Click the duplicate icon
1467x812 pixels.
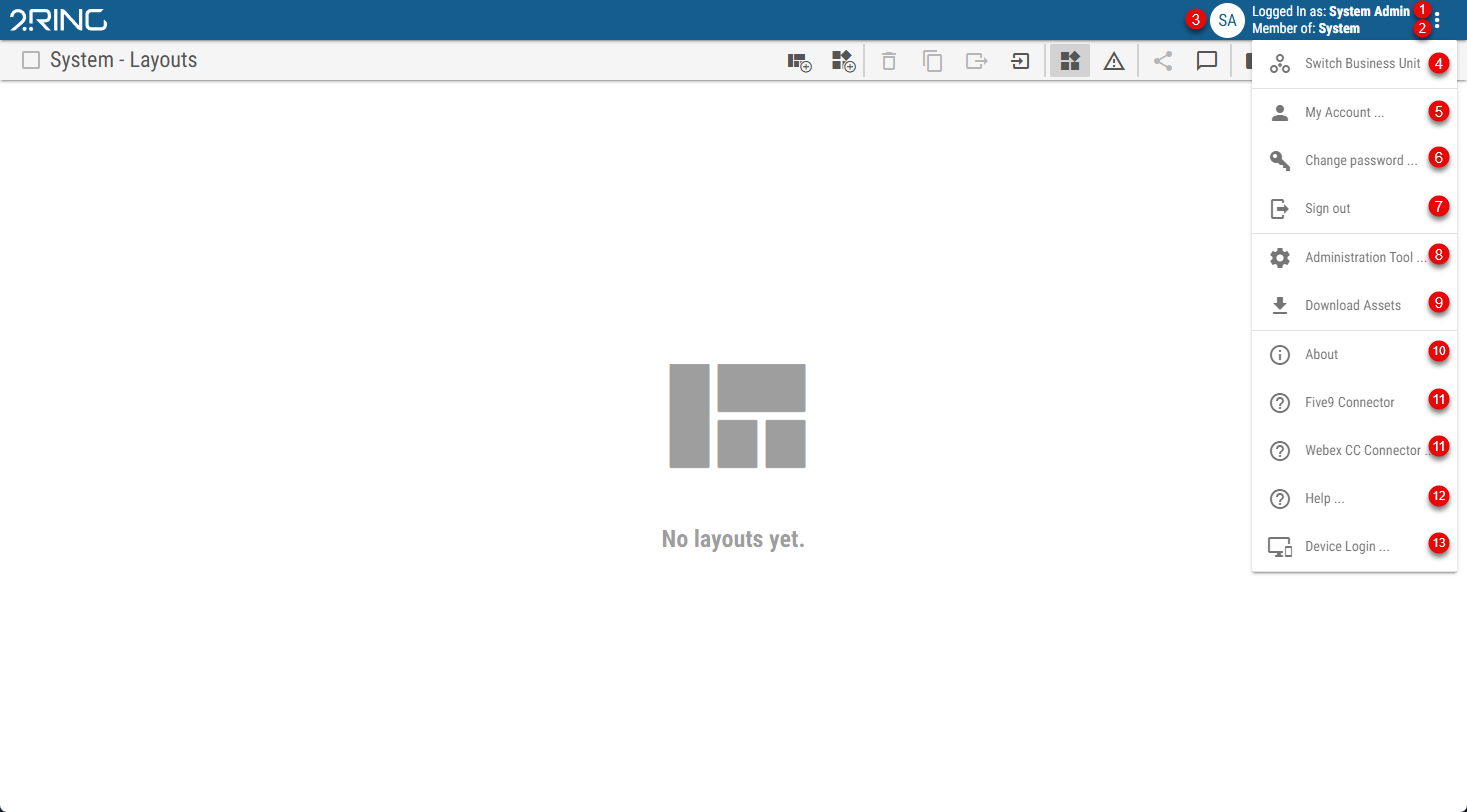932,61
